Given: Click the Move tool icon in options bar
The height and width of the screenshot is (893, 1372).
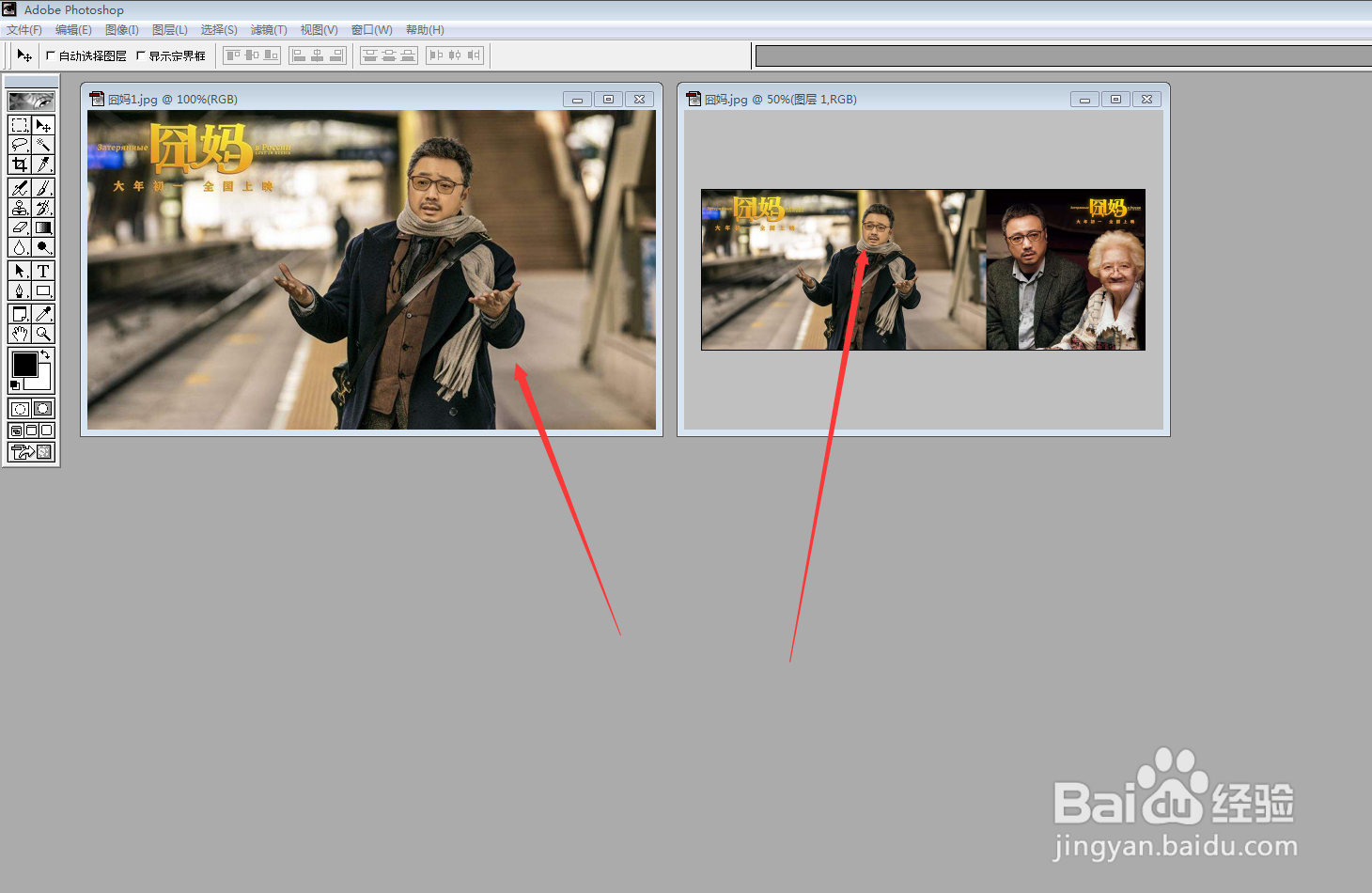Looking at the screenshot, I should pos(24,55).
